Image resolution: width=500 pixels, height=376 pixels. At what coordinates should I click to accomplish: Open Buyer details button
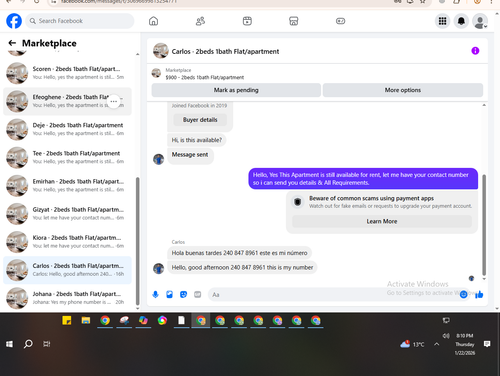[x=200, y=120]
